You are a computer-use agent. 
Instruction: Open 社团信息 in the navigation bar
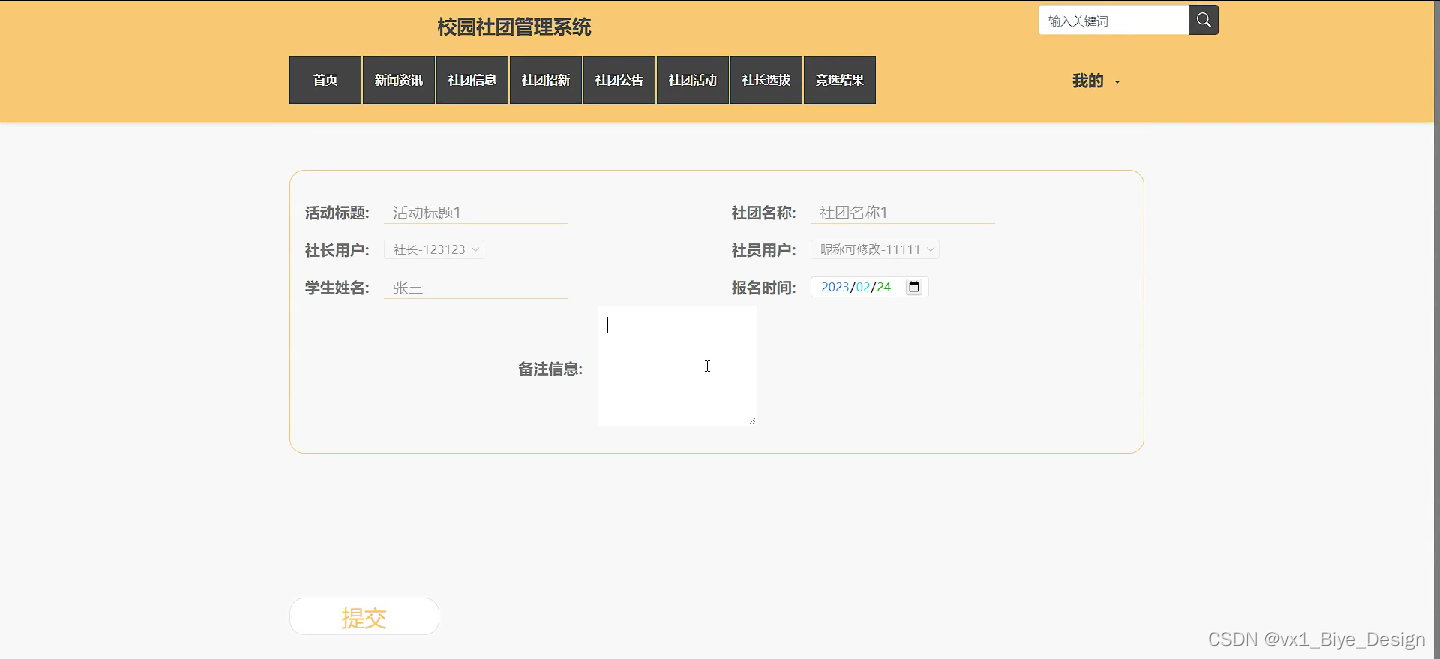click(472, 80)
